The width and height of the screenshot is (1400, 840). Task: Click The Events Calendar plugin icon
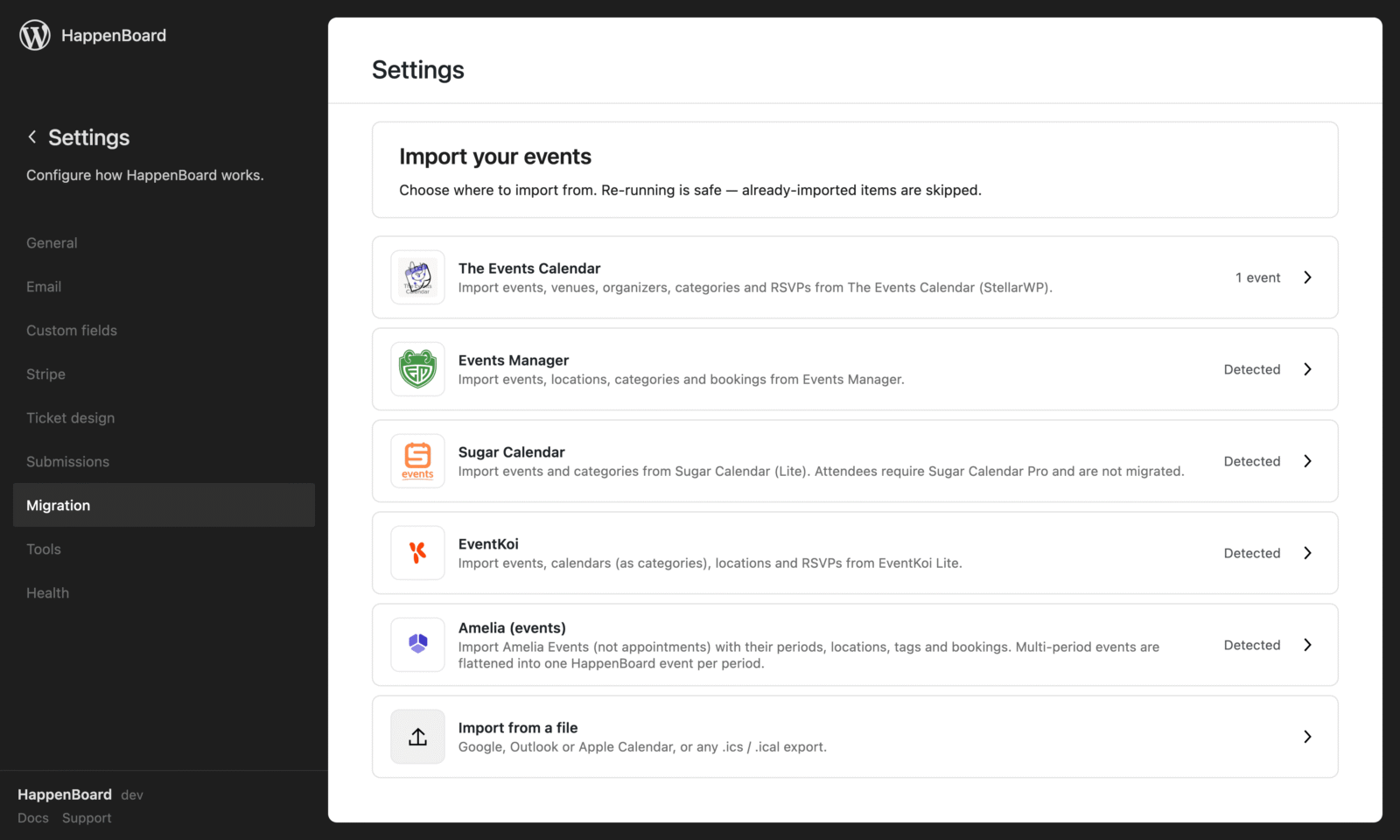[417, 277]
